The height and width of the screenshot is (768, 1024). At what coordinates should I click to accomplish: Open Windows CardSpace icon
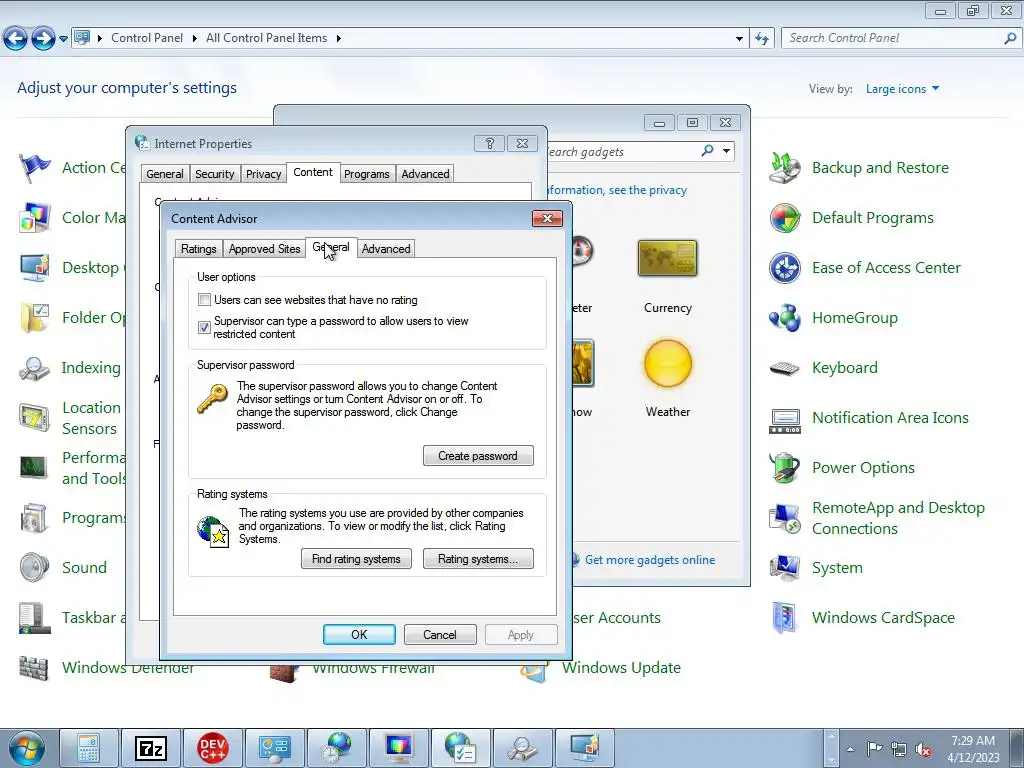(785, 618)
